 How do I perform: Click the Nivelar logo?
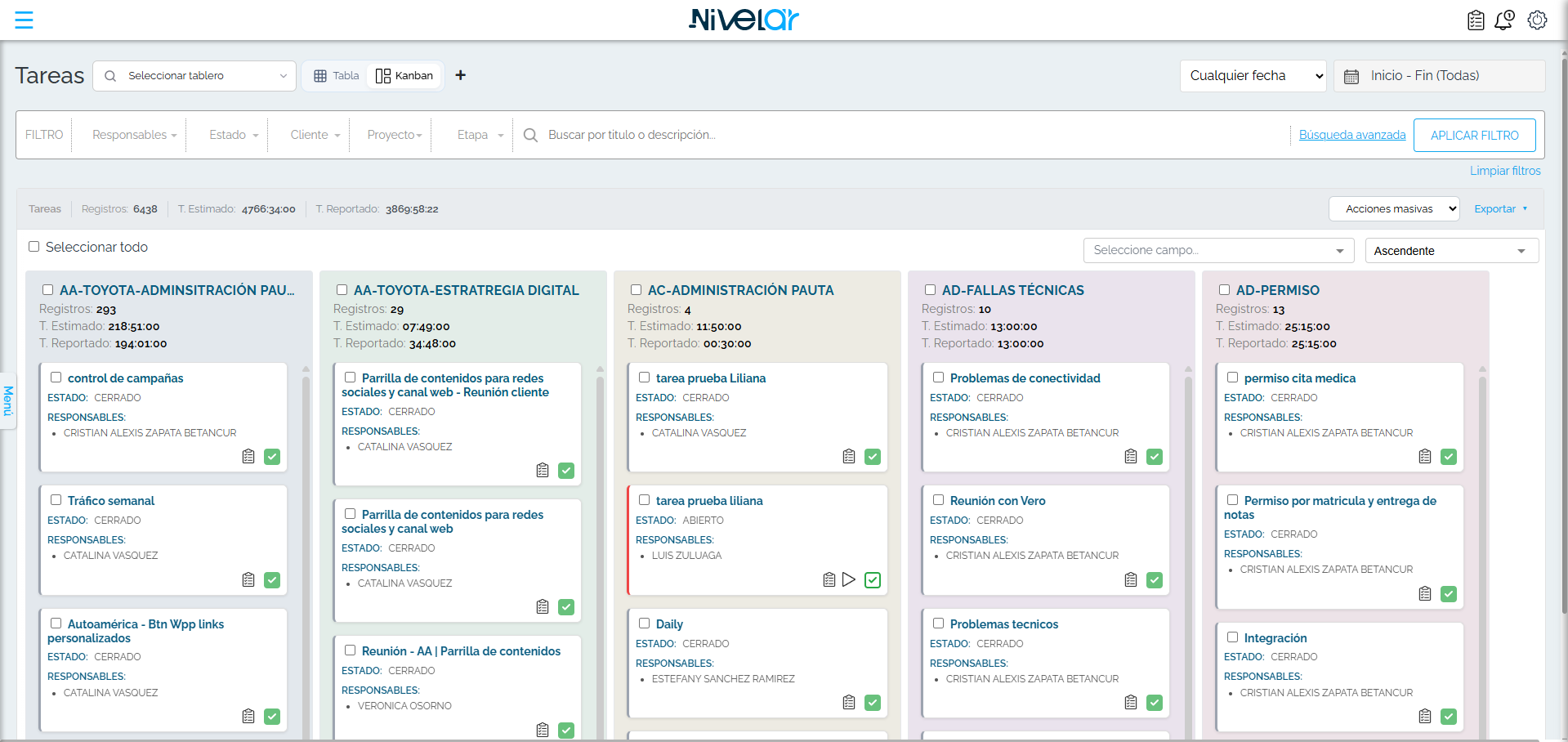coord(744,20)
